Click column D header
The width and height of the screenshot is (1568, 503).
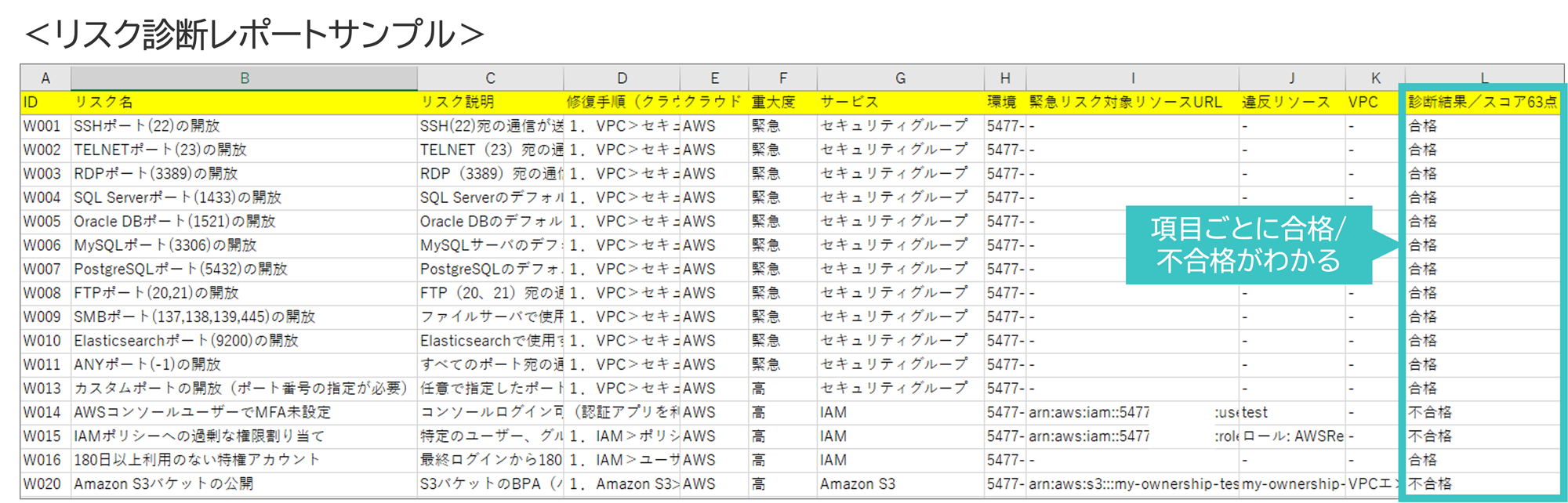[622, 78]
